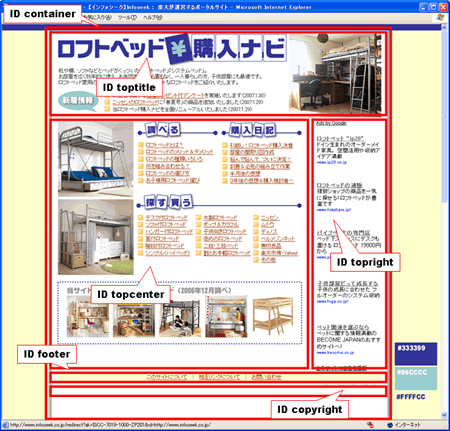This screenshot has height=431, width=450.
Task: Open the 悩んで悩んで、ついに決定！ link
Action: [261, 159]
